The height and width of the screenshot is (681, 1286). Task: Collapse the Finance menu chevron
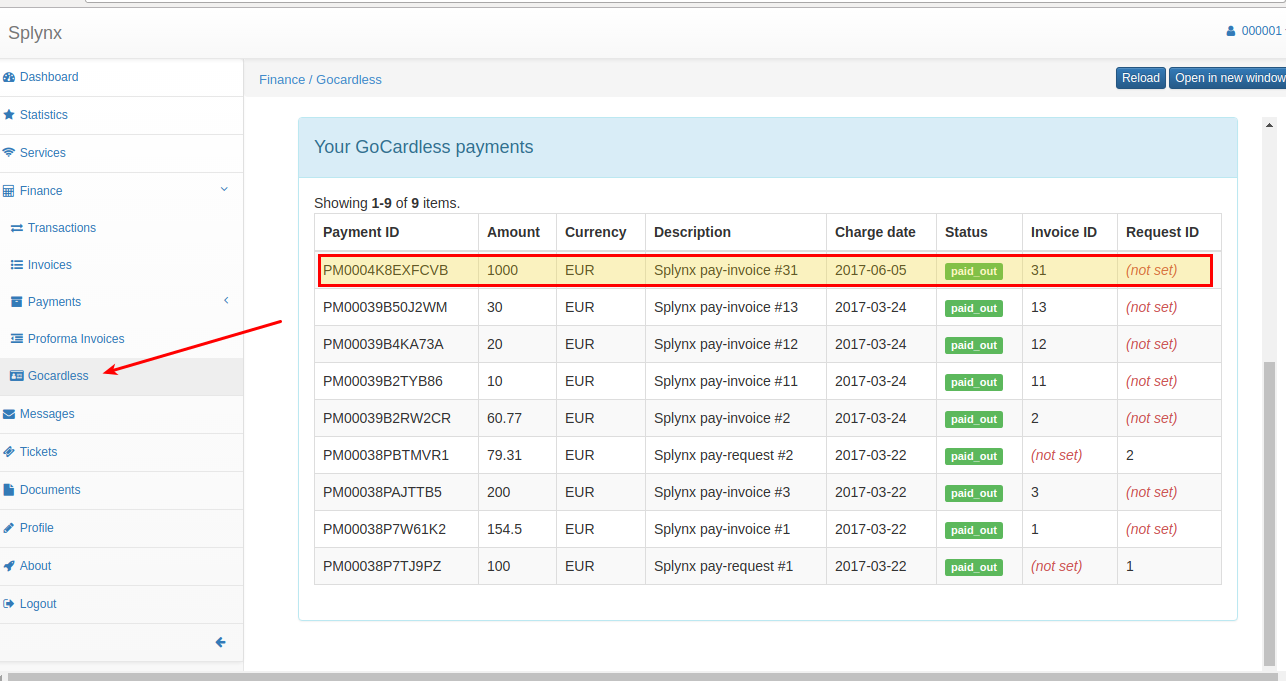pyautogui.click(x=224, y=189)
